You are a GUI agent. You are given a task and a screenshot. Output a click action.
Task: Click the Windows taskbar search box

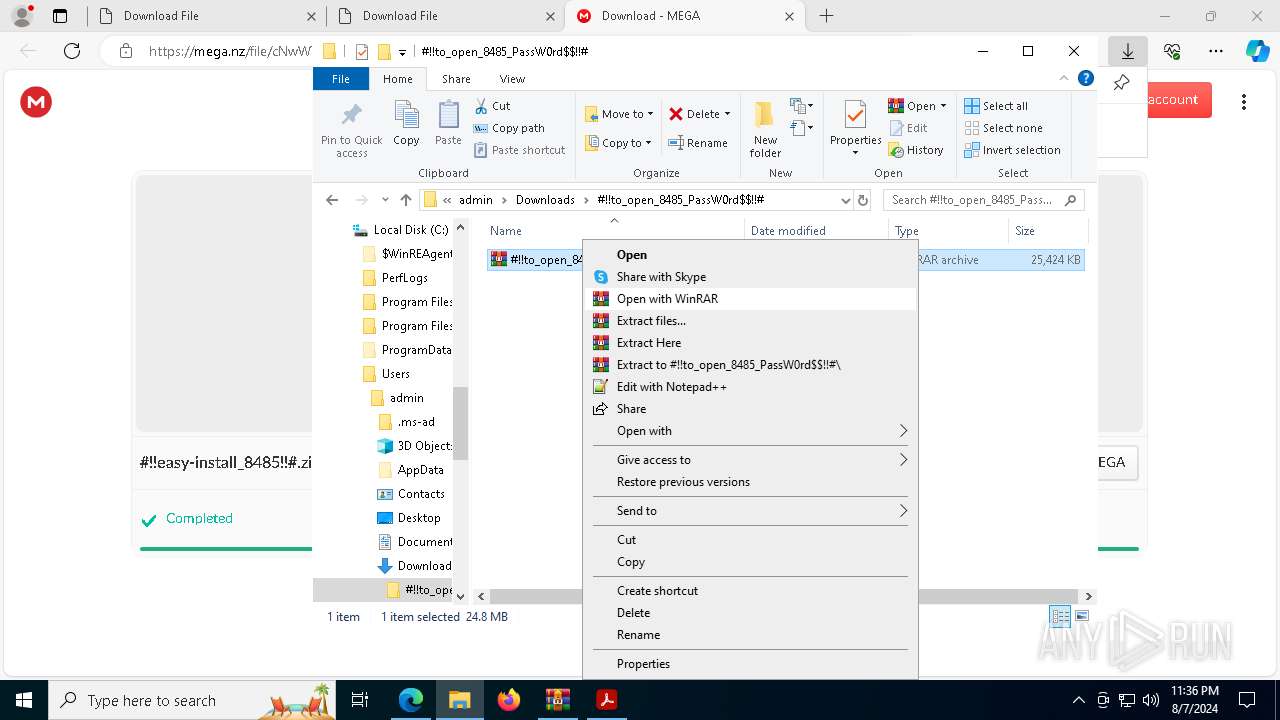pos(193,700)
